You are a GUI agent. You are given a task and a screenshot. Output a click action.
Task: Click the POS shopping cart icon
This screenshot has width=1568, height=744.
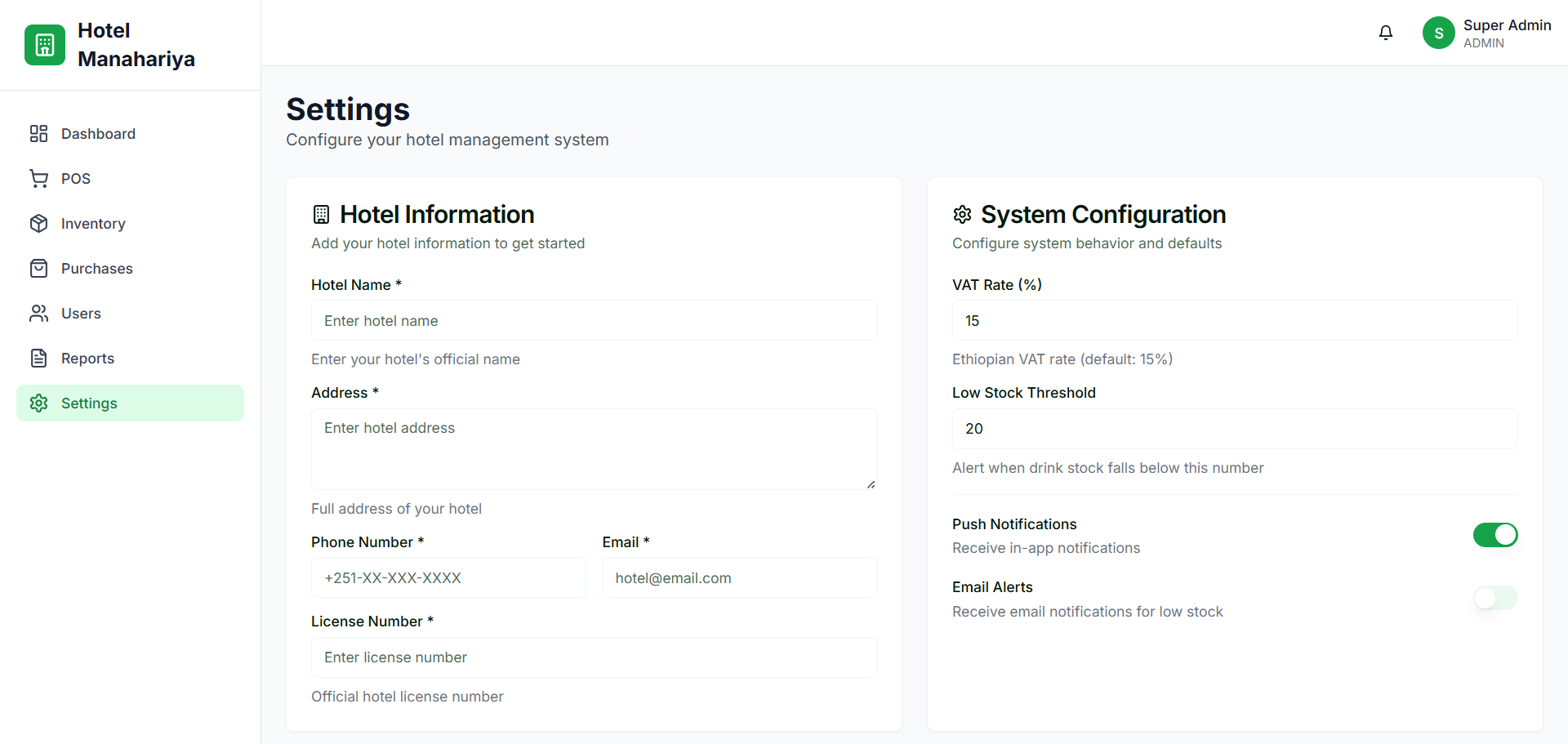tap(38, 179)
